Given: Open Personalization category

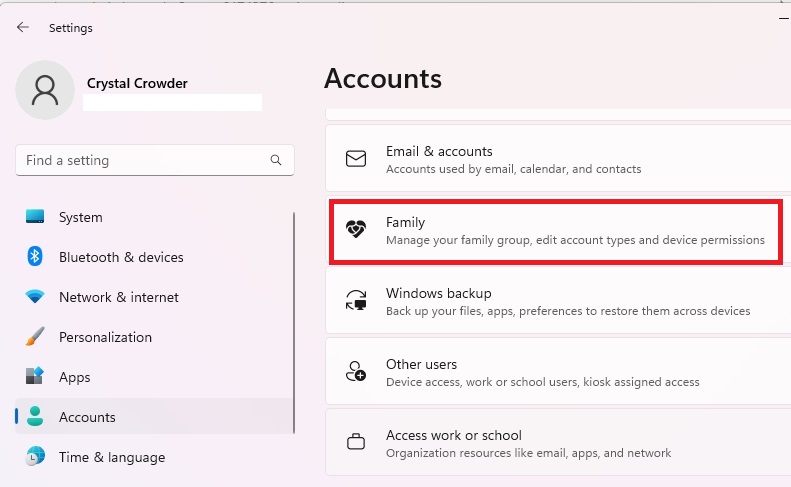Looking at the screenshot, I should pyautogui.click(x=154, y=337).
